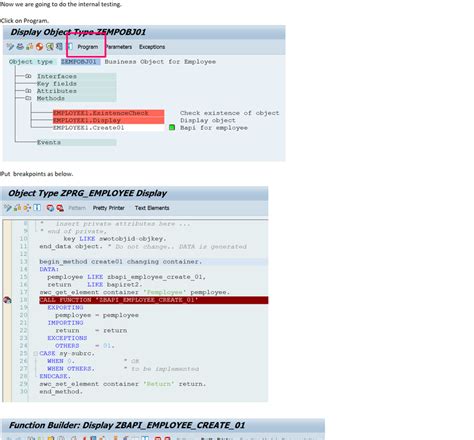Click the line 'begin_method create01 changing container.'
This screenshot has height=440, width=474.
pos(121,262)
